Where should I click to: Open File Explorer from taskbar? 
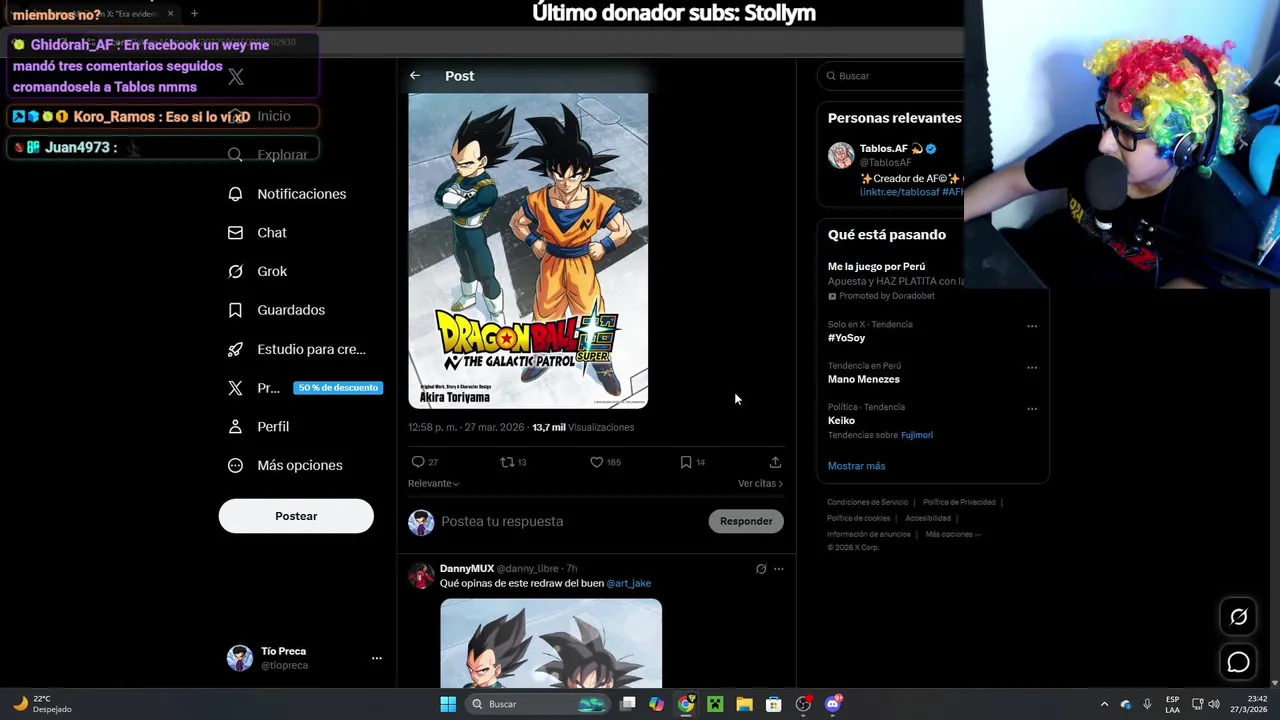click(744, 704)
